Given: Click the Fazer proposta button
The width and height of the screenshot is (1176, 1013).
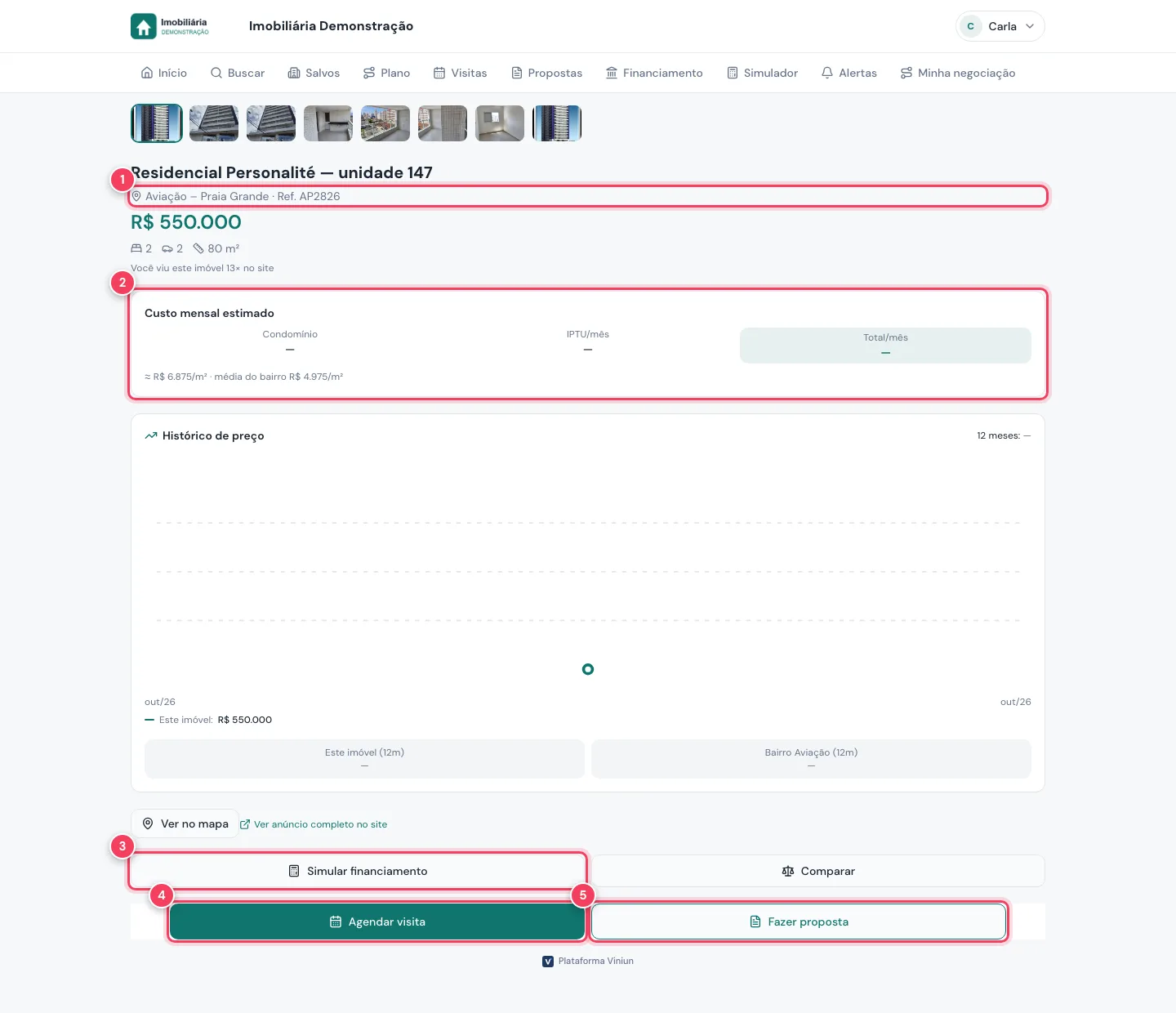Looking at the screenshot, I should 799,922.
